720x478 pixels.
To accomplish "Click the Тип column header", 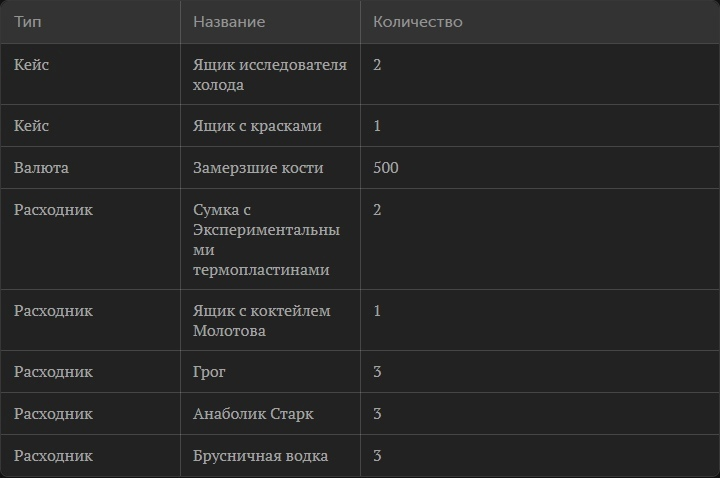I will point(29,22).
